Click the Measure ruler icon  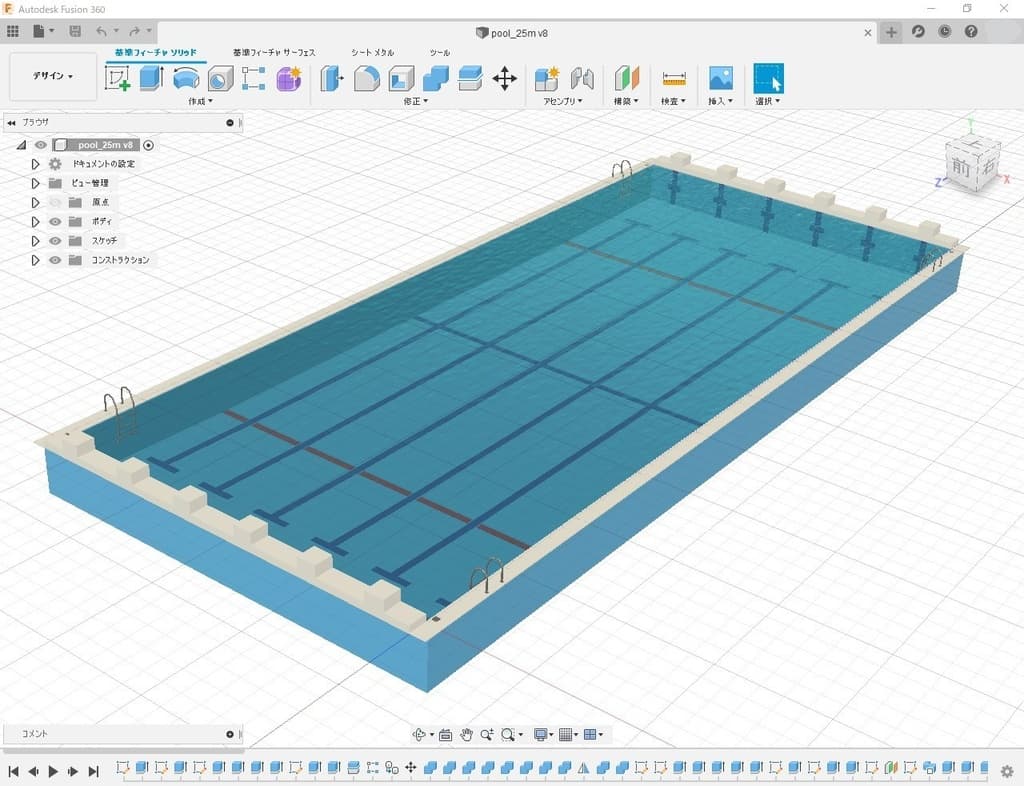point(674,78)
